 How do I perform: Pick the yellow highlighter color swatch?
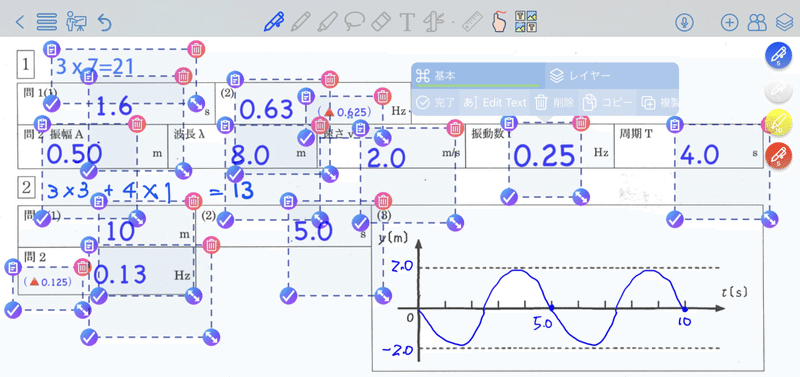click(x=779, y=125)
